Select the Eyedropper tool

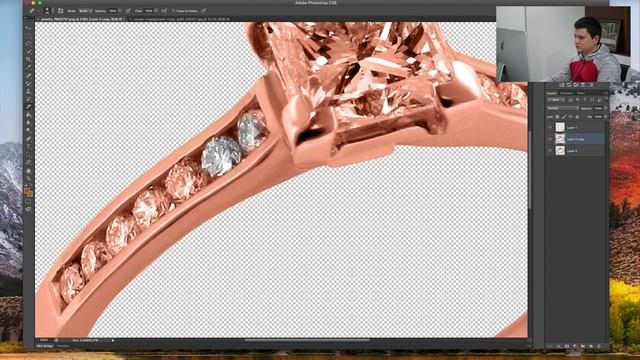29,67
